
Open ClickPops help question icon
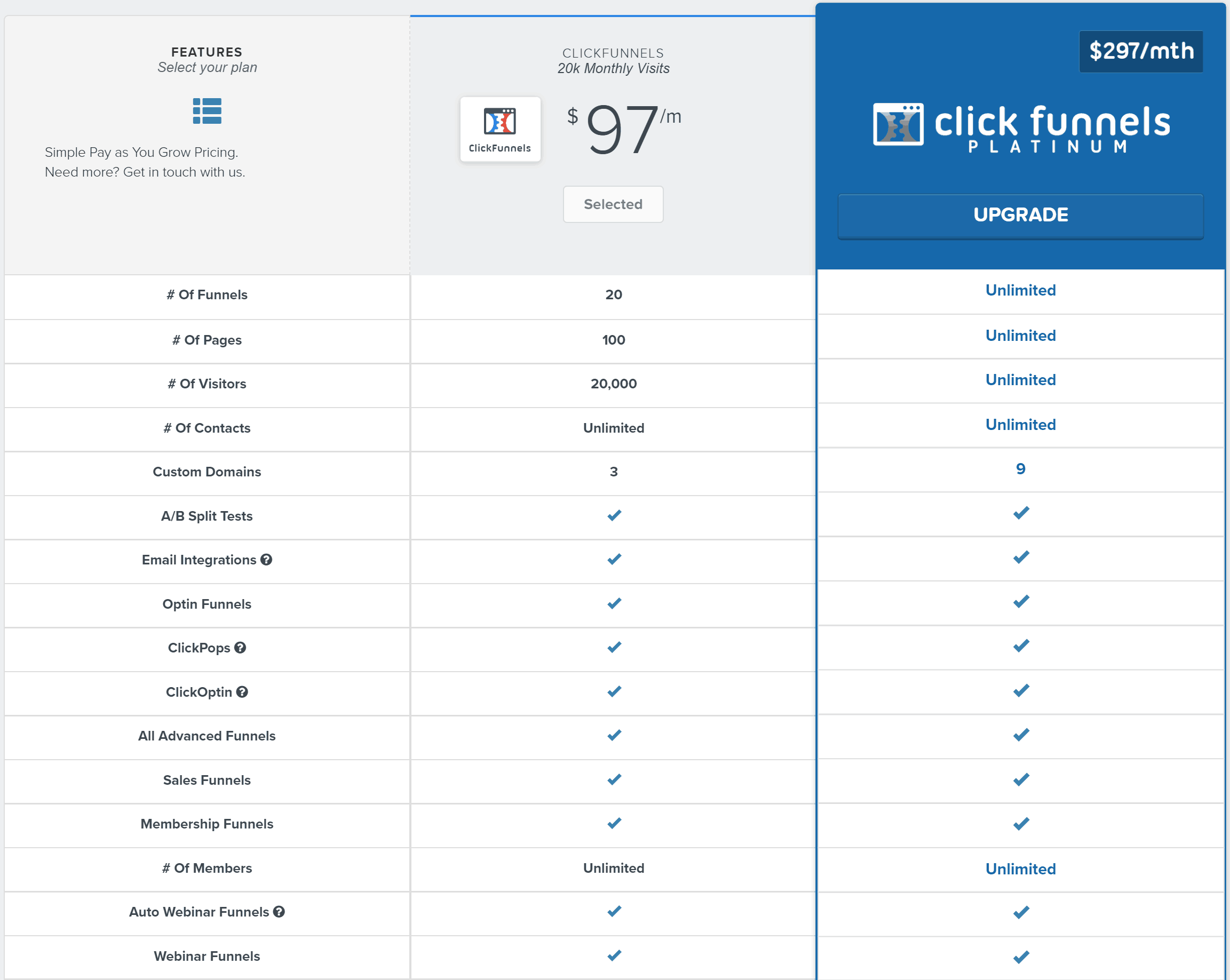pyautogui.click(x=240, y=648)
